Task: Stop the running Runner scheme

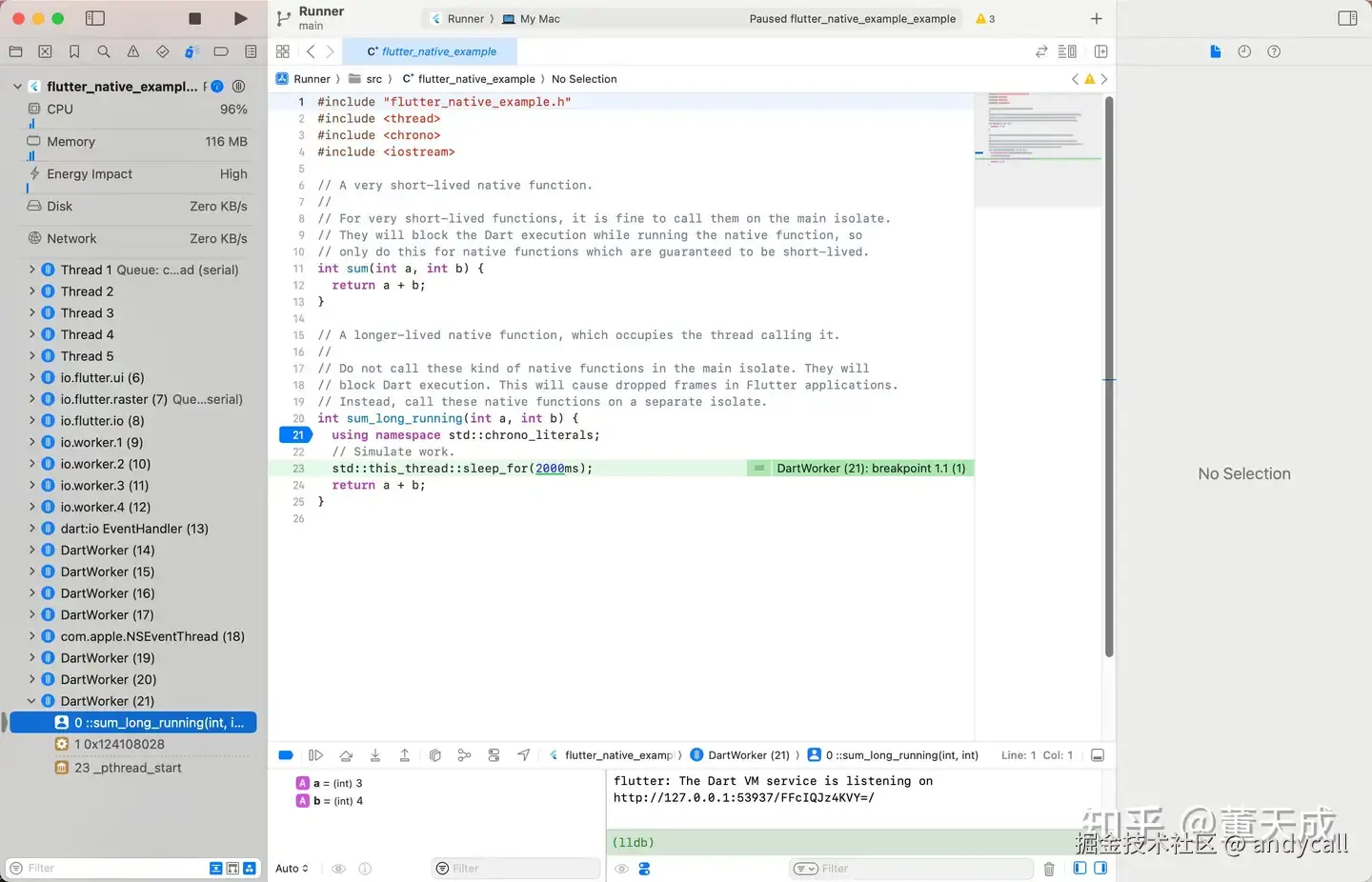Action: click(x=194, y=18)
